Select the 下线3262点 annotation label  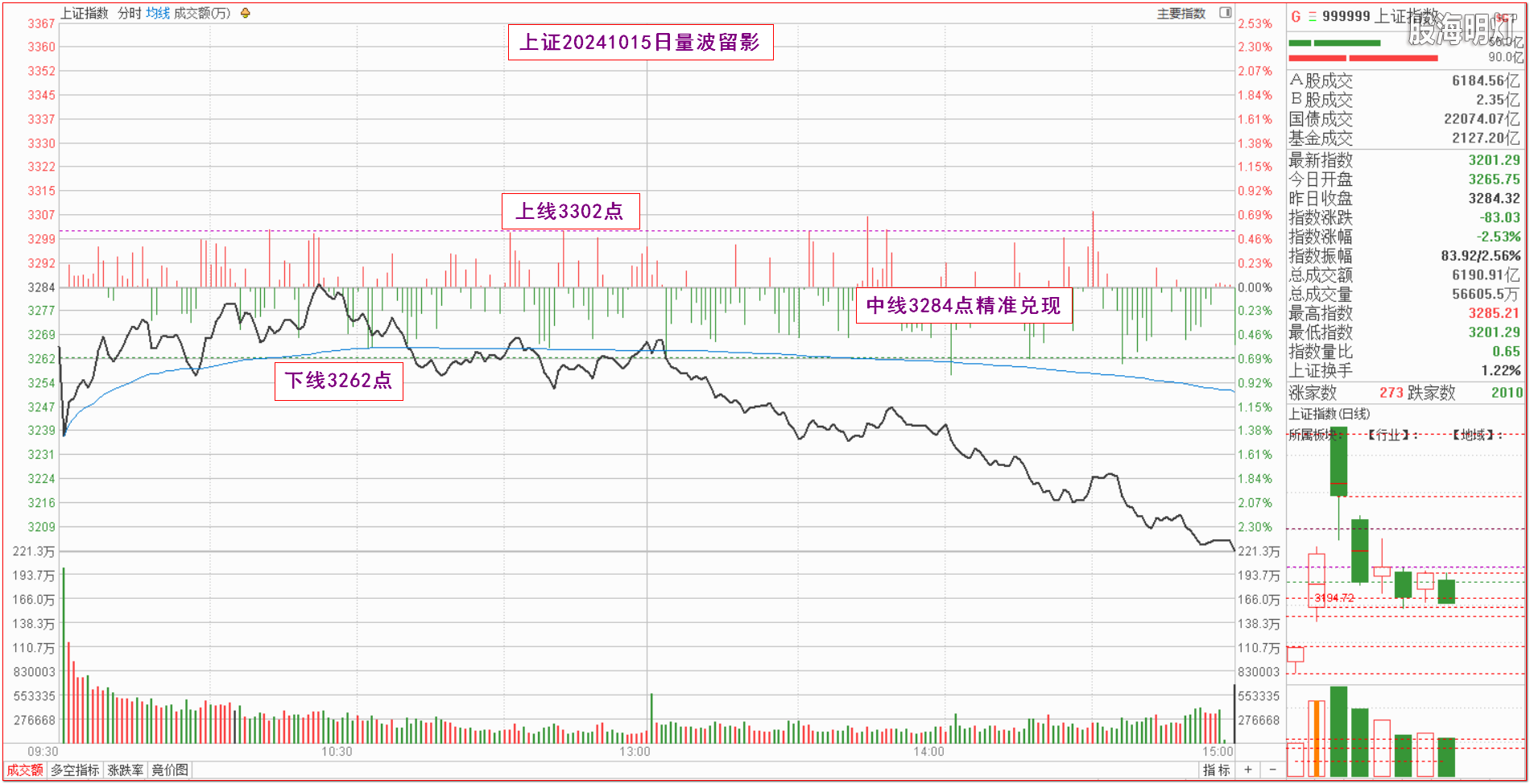[x=339, y=381]
